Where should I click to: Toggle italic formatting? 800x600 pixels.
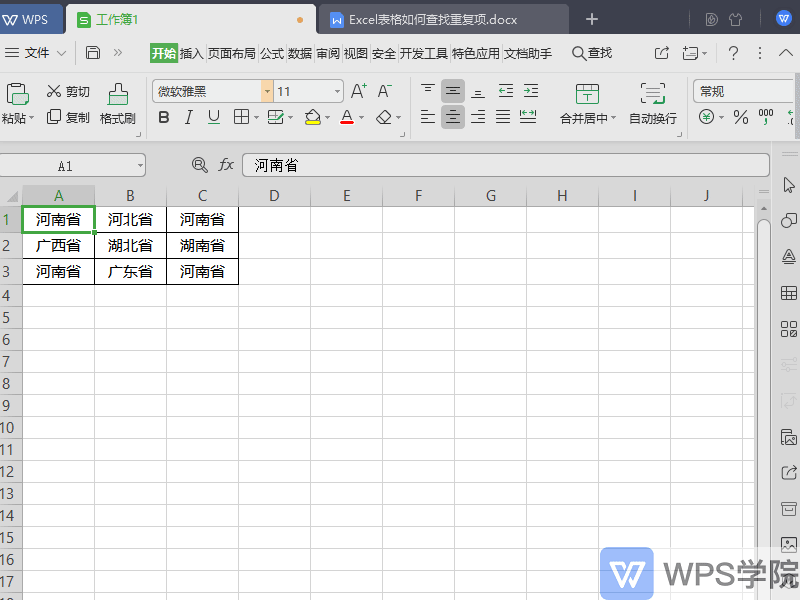(x=189, y=117)
